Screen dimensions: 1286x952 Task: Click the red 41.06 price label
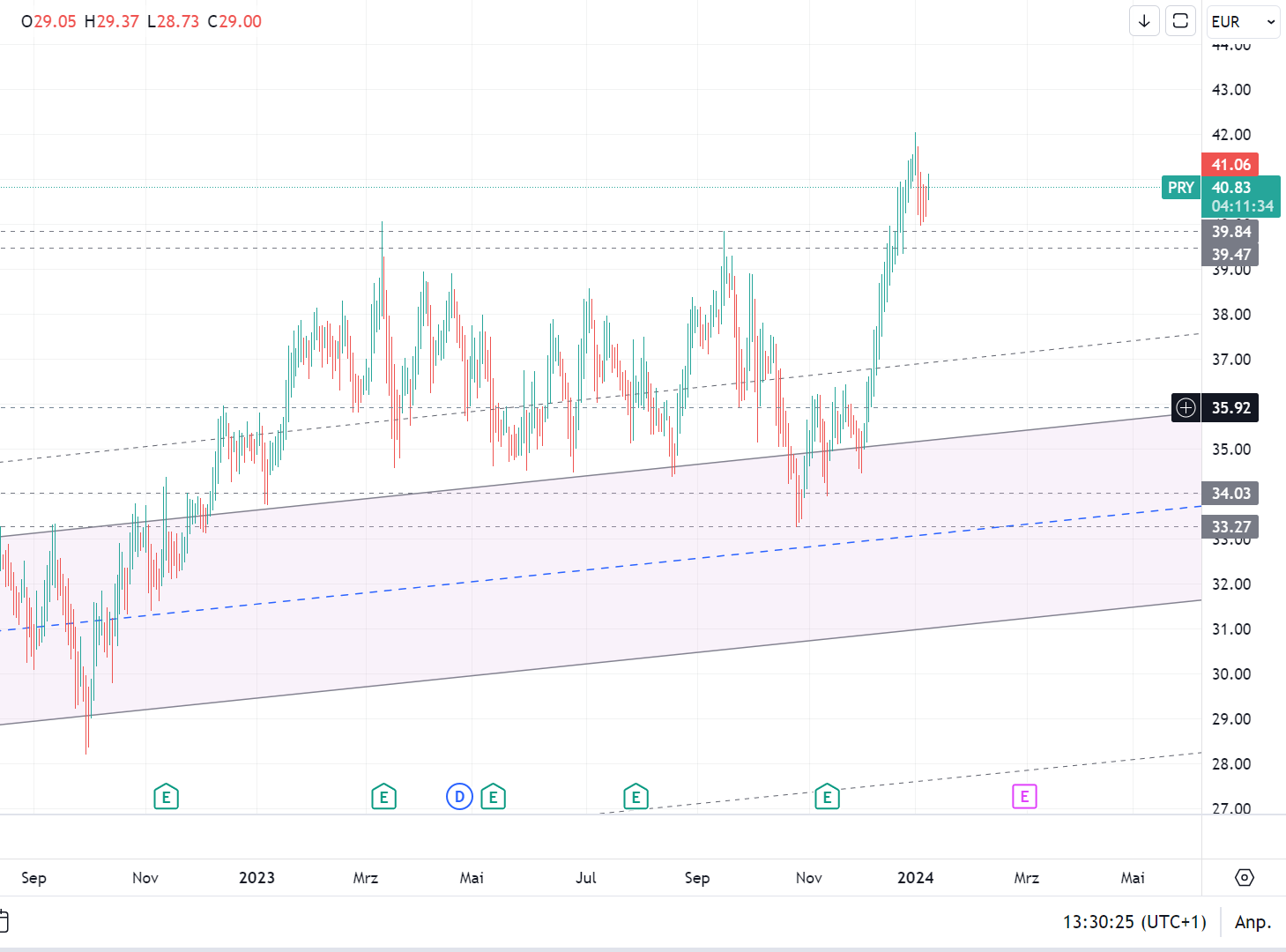click(1230, 164)
